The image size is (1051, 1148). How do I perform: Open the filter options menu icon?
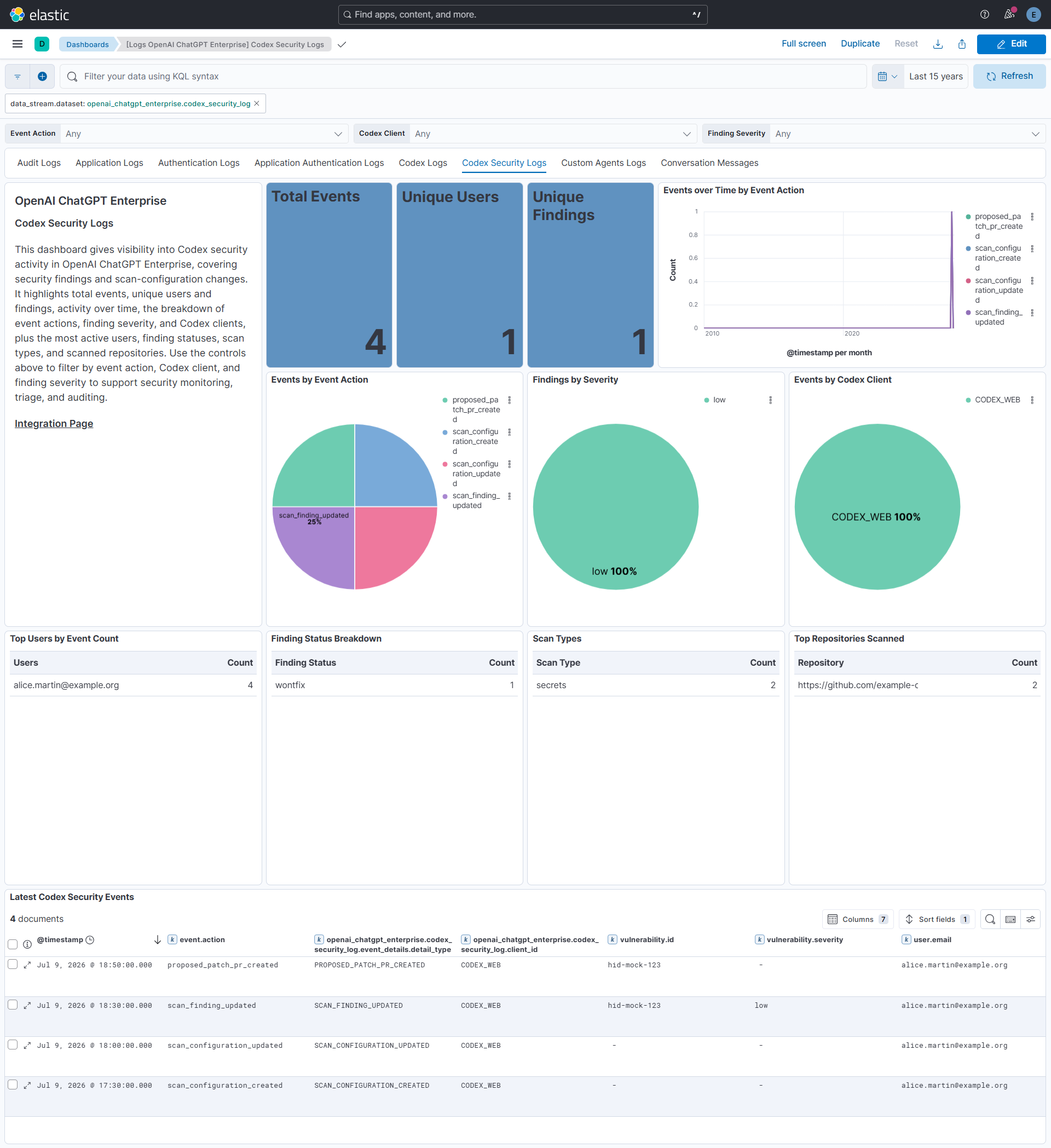18,76
